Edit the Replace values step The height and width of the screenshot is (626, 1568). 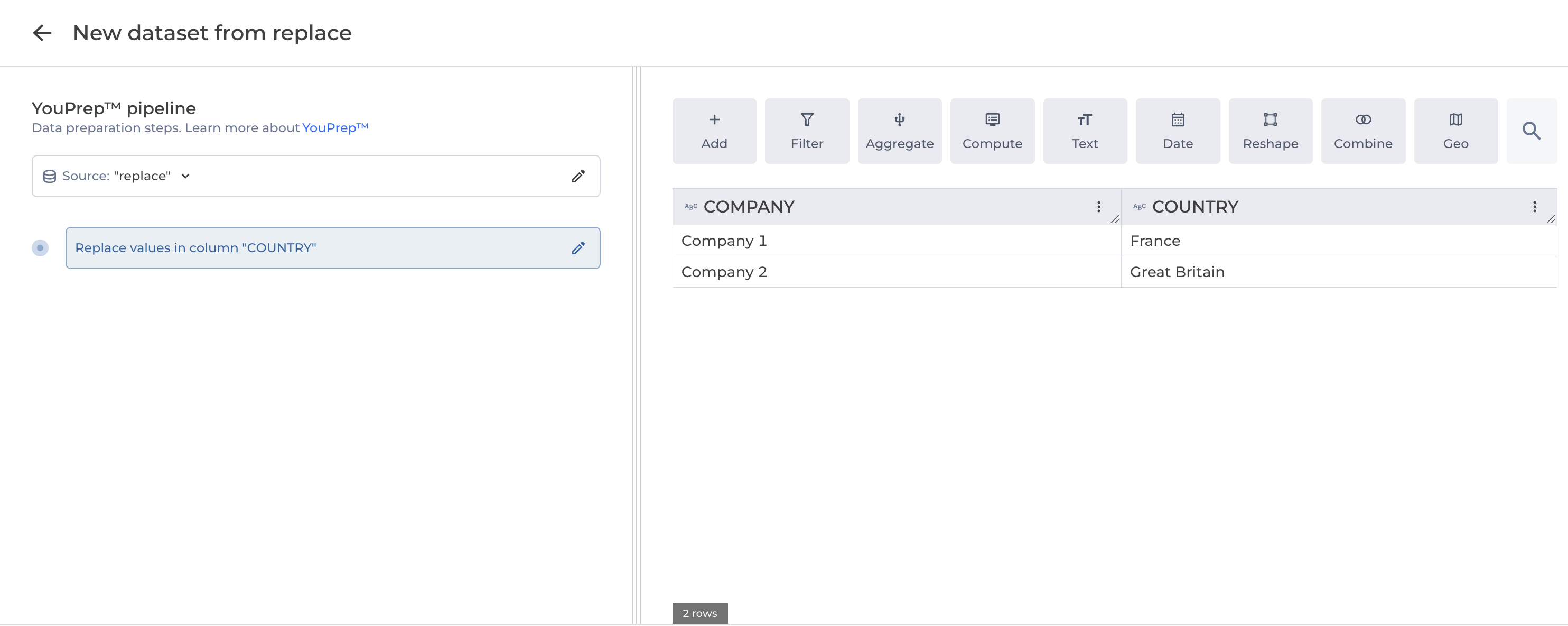tap(577, 248)
